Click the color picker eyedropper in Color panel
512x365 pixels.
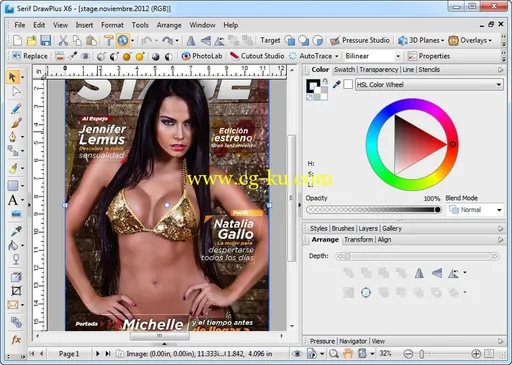tap(337, 84)
